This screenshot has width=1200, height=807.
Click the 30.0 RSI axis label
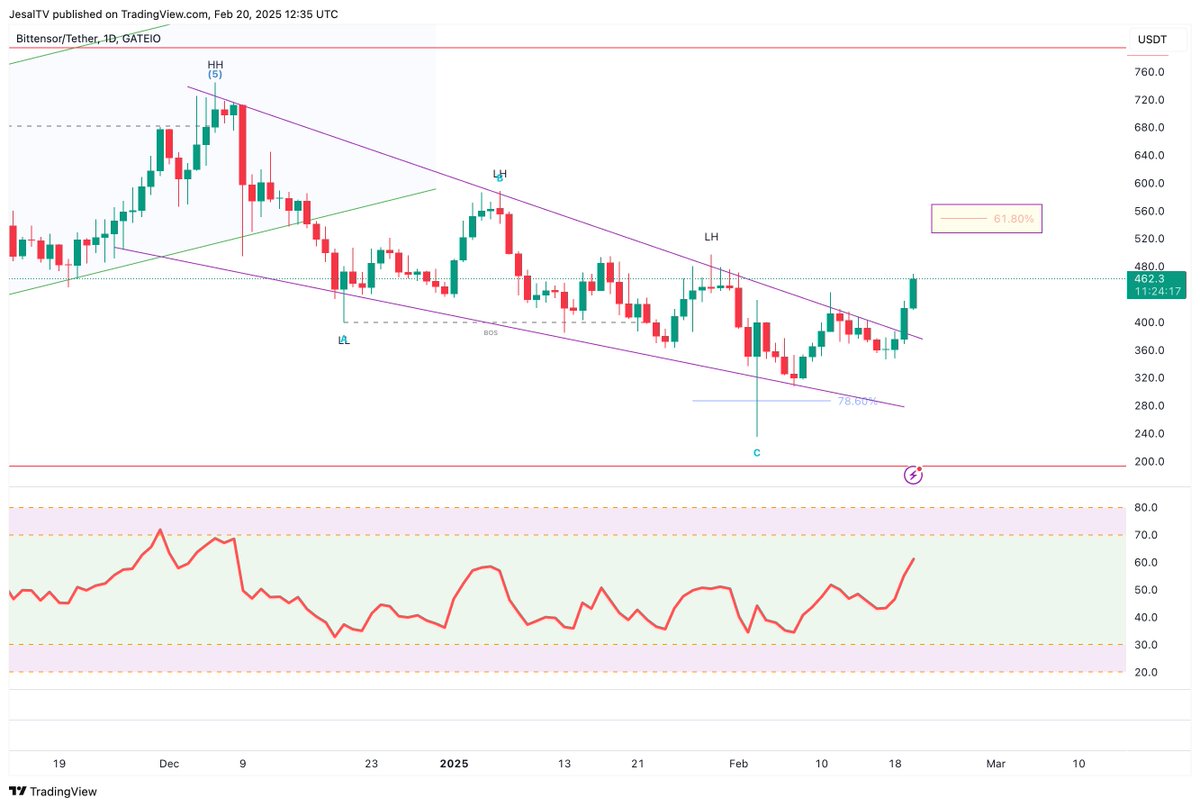(1148, 645)
